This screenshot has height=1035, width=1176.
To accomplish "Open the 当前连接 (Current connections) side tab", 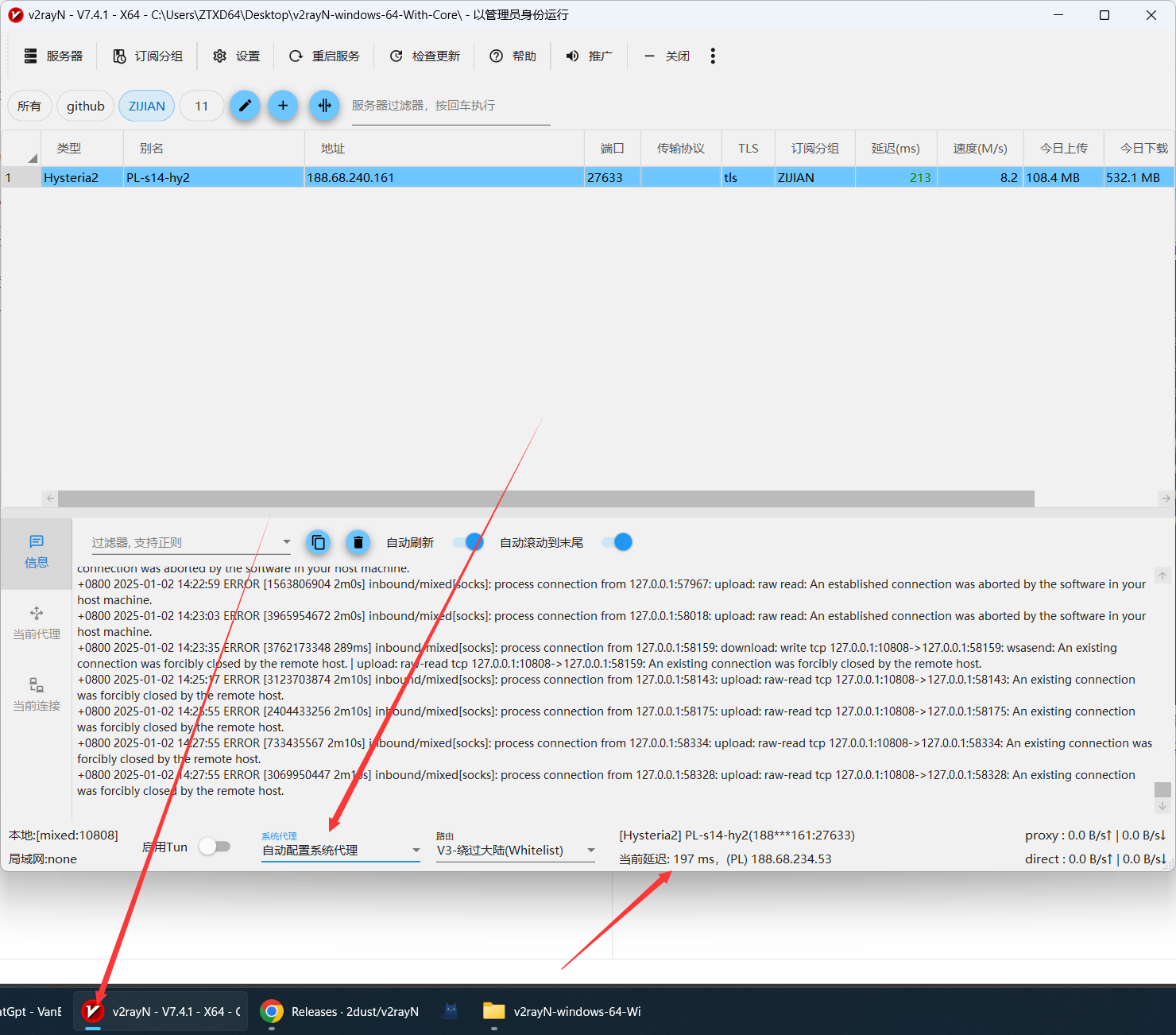I will (x=37, y=695).
